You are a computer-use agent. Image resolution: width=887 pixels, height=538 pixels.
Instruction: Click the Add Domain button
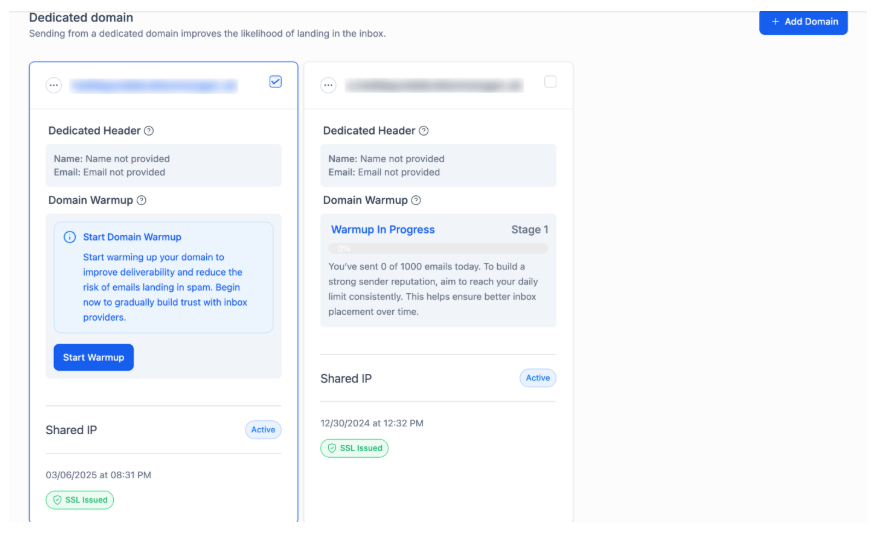pos(803,21)
